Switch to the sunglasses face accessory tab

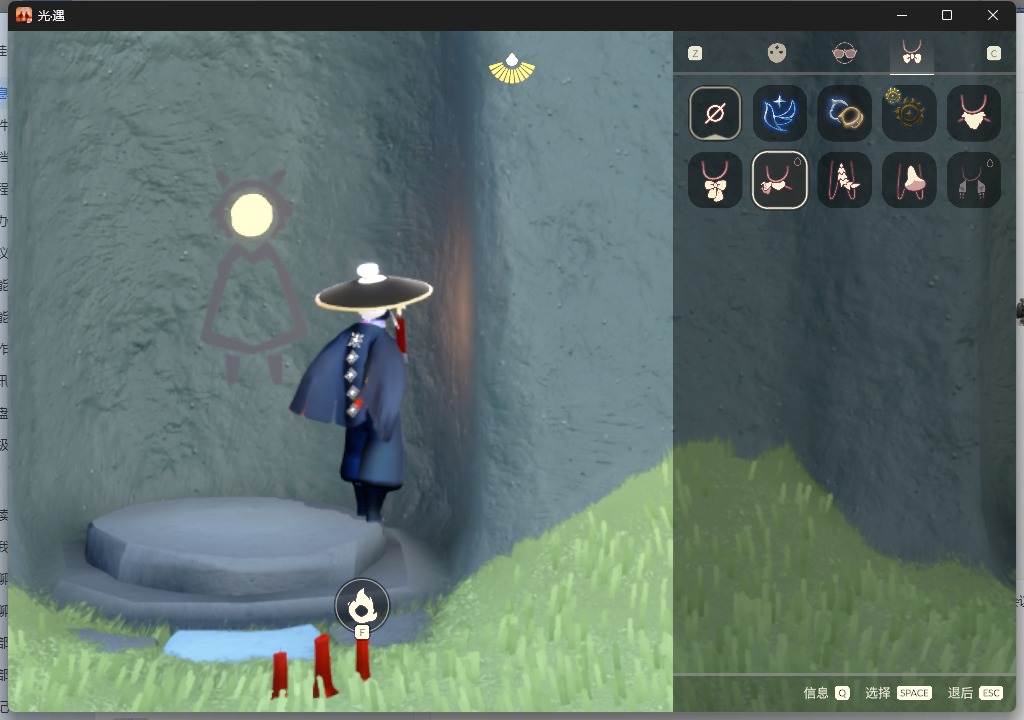(x=844, y=53)
